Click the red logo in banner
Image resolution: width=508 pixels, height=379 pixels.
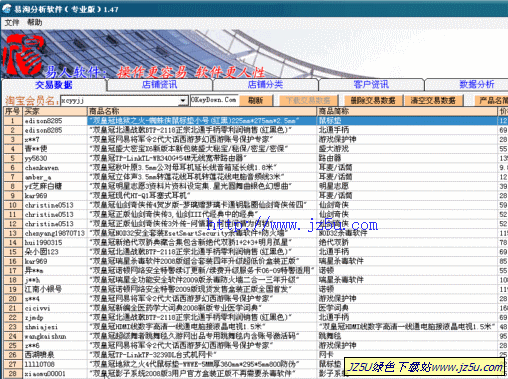[x=22, y=55]
